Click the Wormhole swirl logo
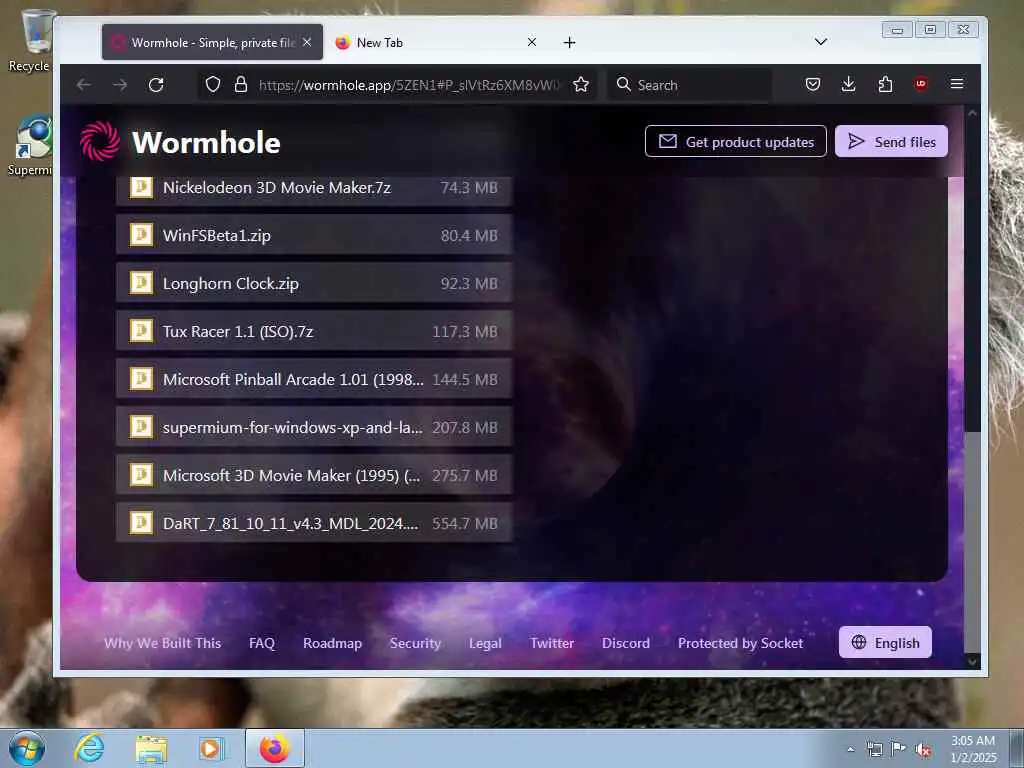Image resolution: width=1024 pixels, height=768 pixels. [x=100, y=141]
